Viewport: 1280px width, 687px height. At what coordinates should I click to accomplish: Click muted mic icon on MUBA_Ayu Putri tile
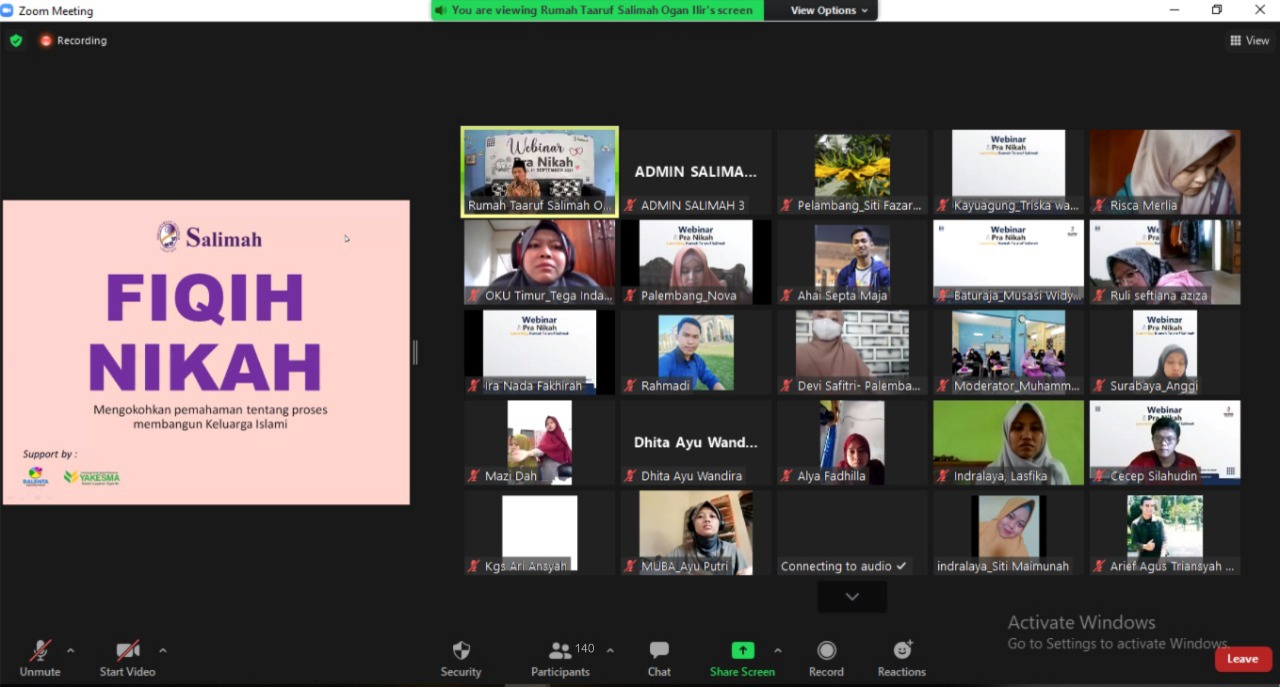click(630, 566)
